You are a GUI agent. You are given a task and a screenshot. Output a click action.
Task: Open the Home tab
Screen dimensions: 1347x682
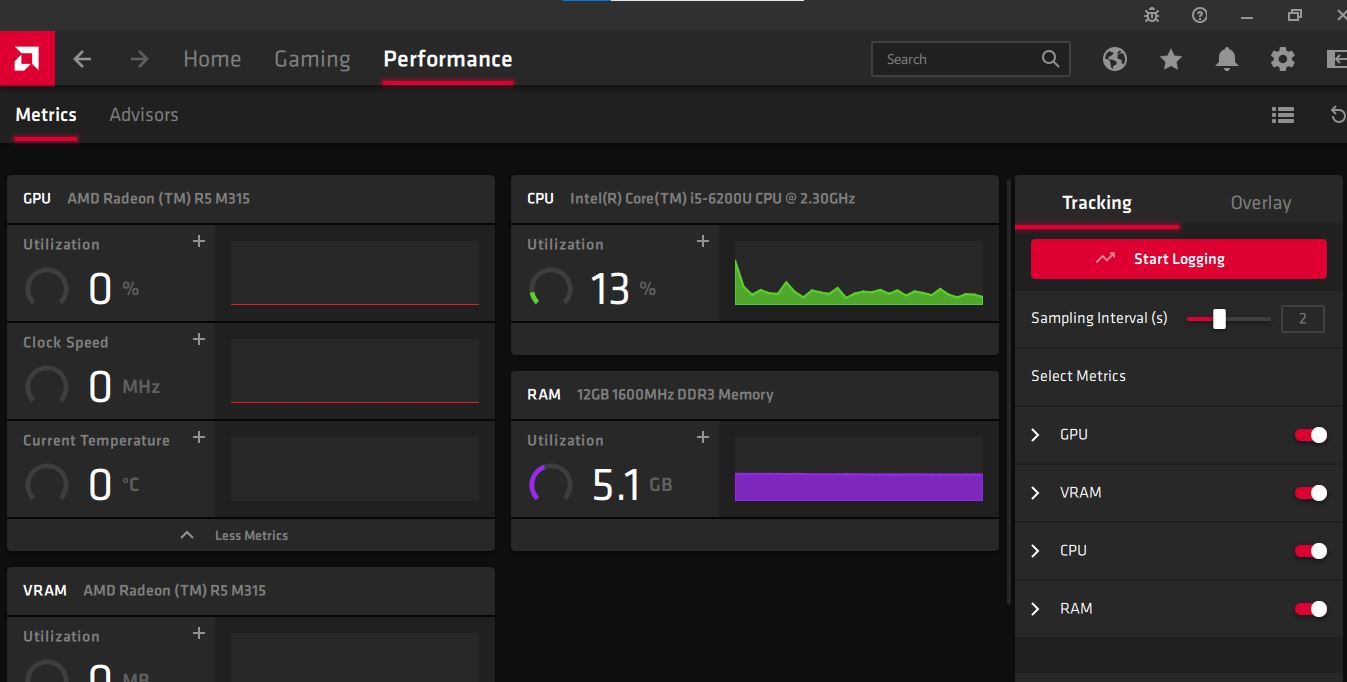tap(212, 59)
